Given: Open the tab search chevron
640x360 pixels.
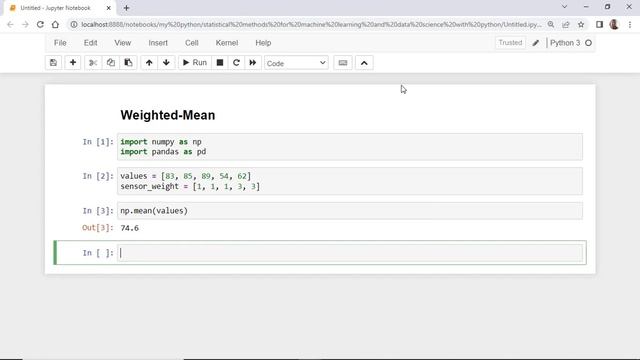Looking at the screenshot, I should 564,7.
